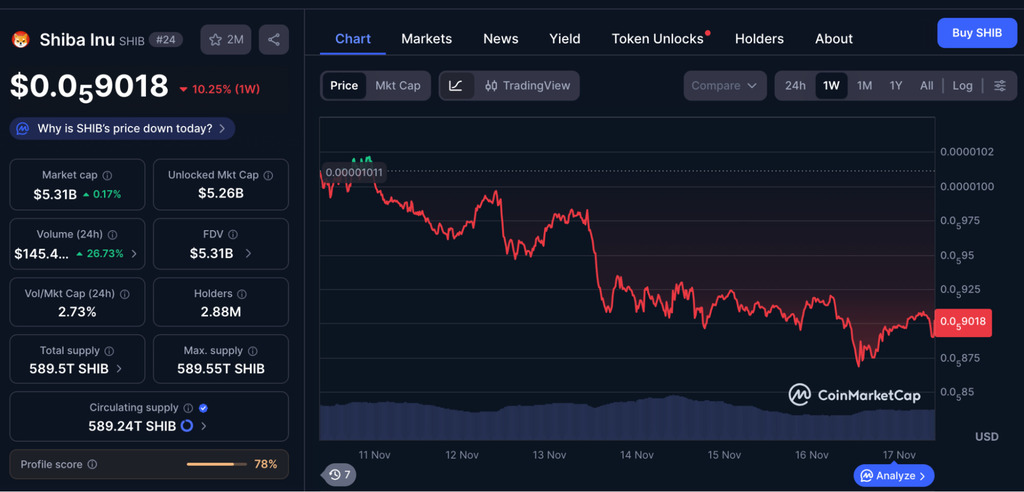Expand Circulating supply details arrow
The width and height of the screenshot is (1024, 492).
point(204,426)
